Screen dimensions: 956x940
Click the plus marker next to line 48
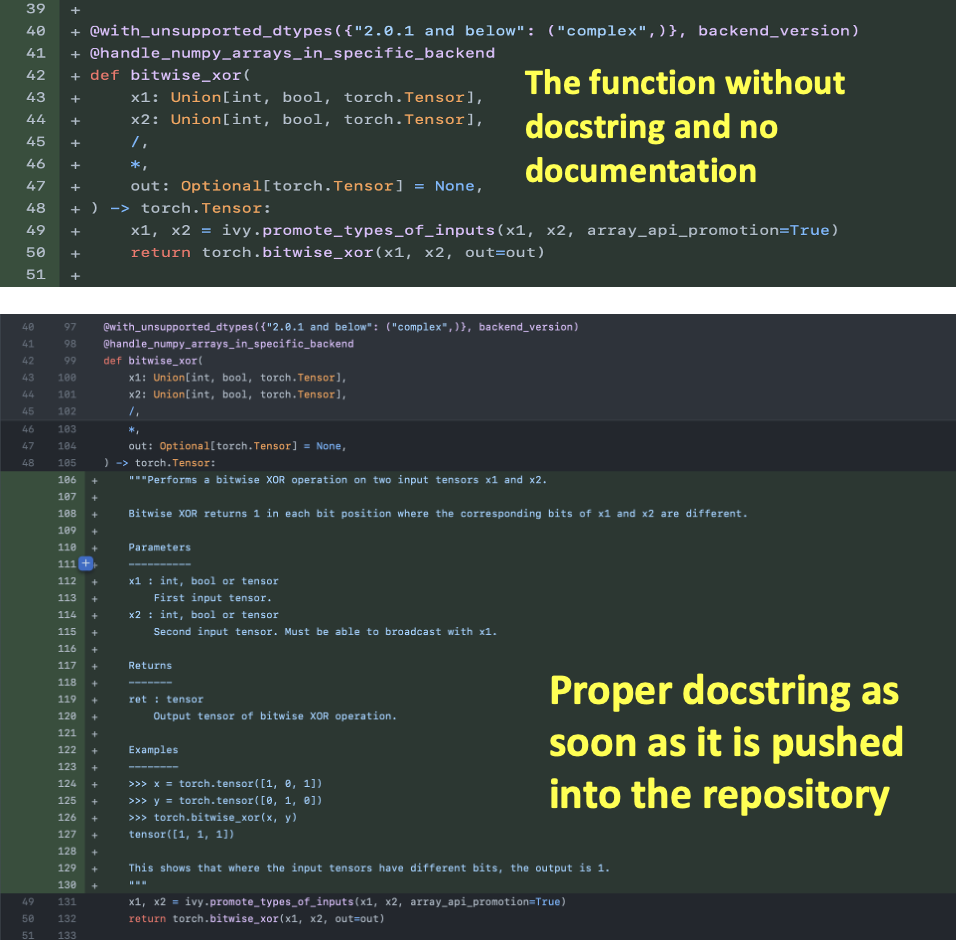(74, 208)
